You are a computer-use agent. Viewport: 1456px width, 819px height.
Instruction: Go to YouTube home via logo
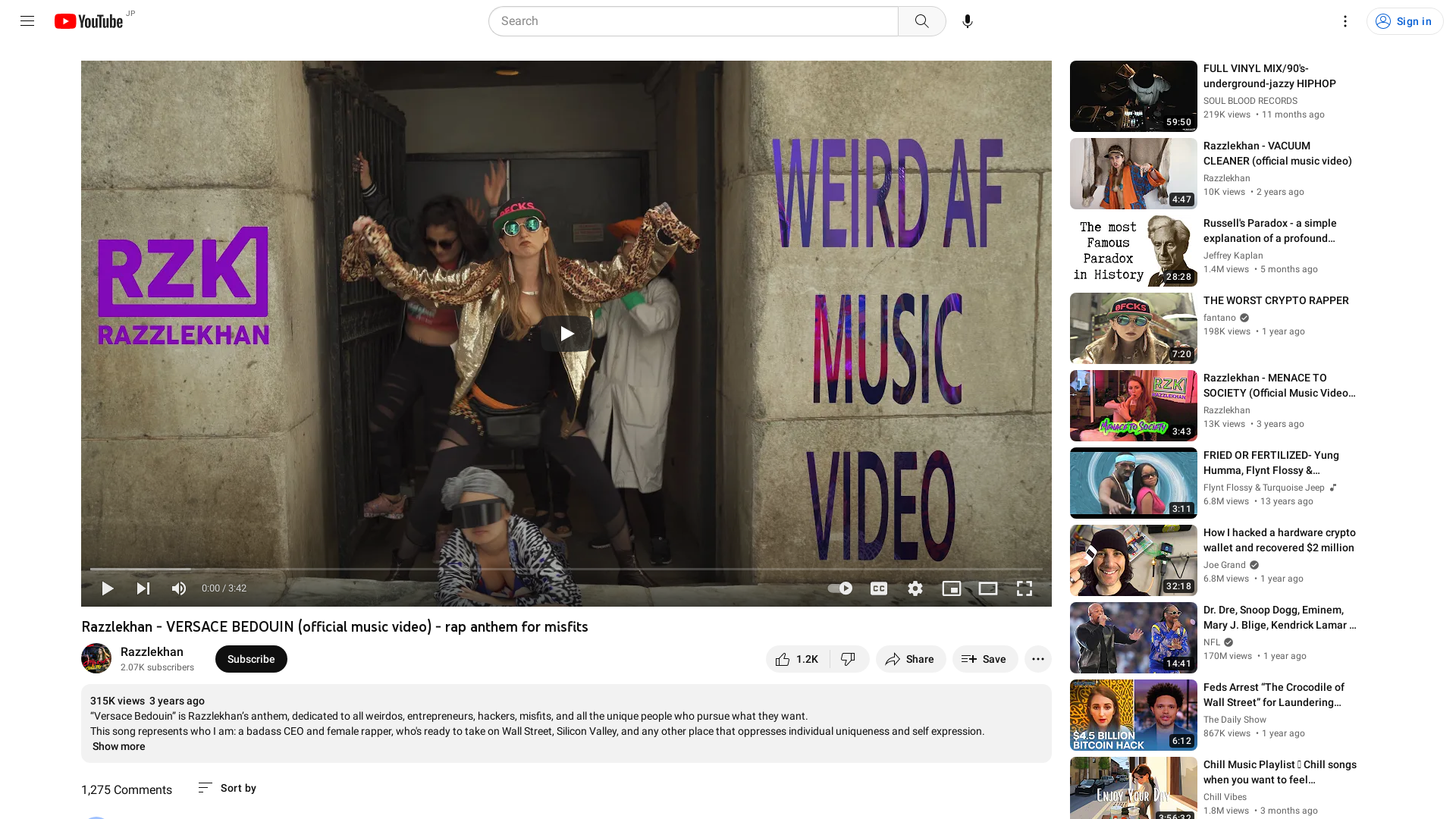pos(89,21)
